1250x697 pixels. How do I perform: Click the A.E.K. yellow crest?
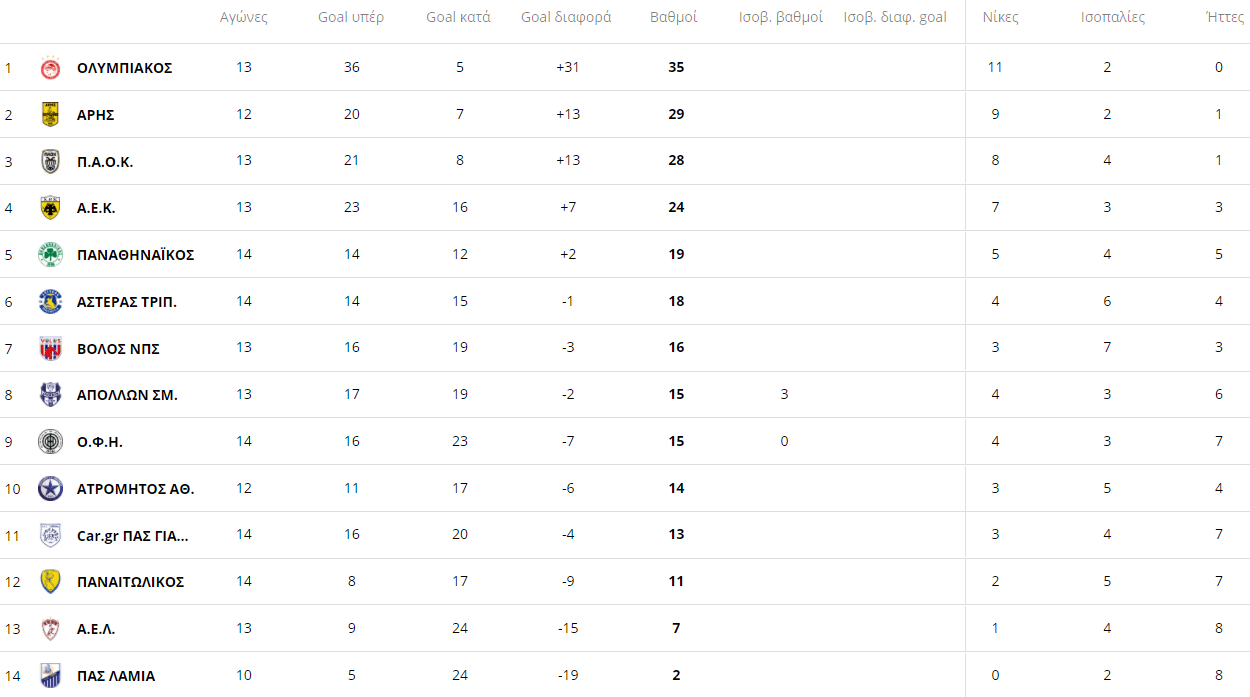click(50, 208)
